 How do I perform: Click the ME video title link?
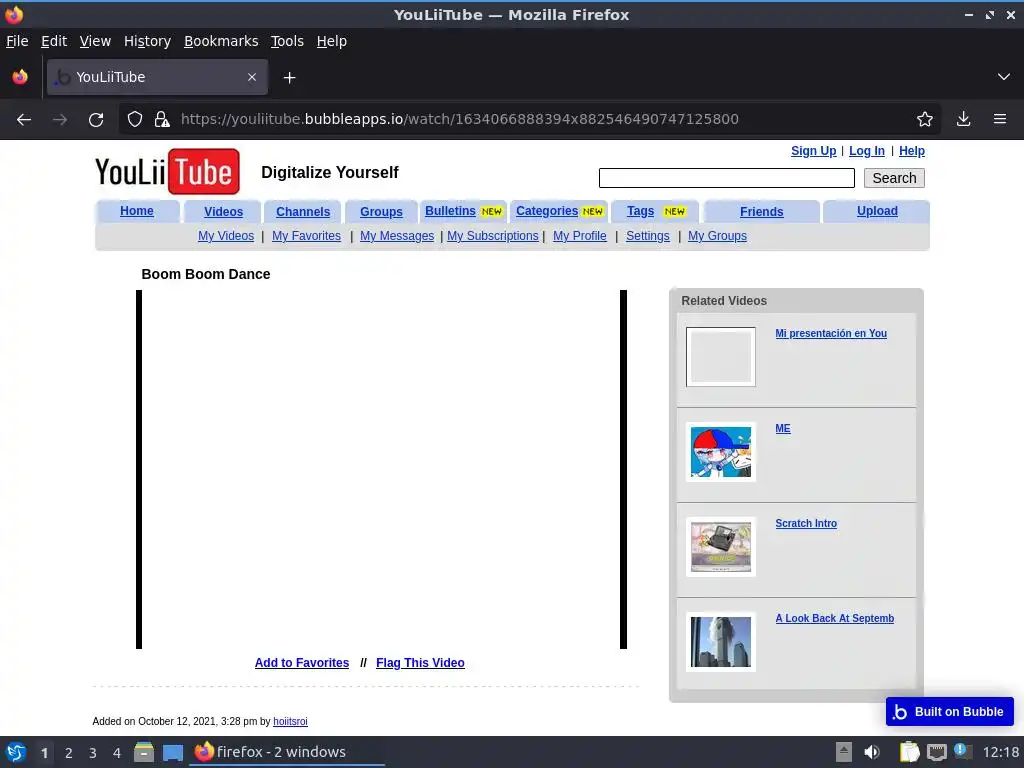click(x=782, y=428)
